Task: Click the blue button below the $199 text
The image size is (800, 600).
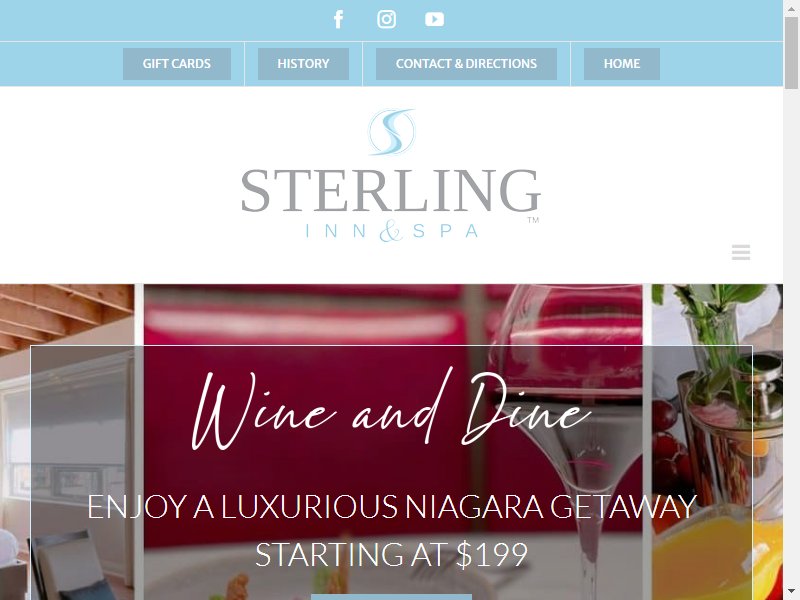Action: tap(391, 597)
